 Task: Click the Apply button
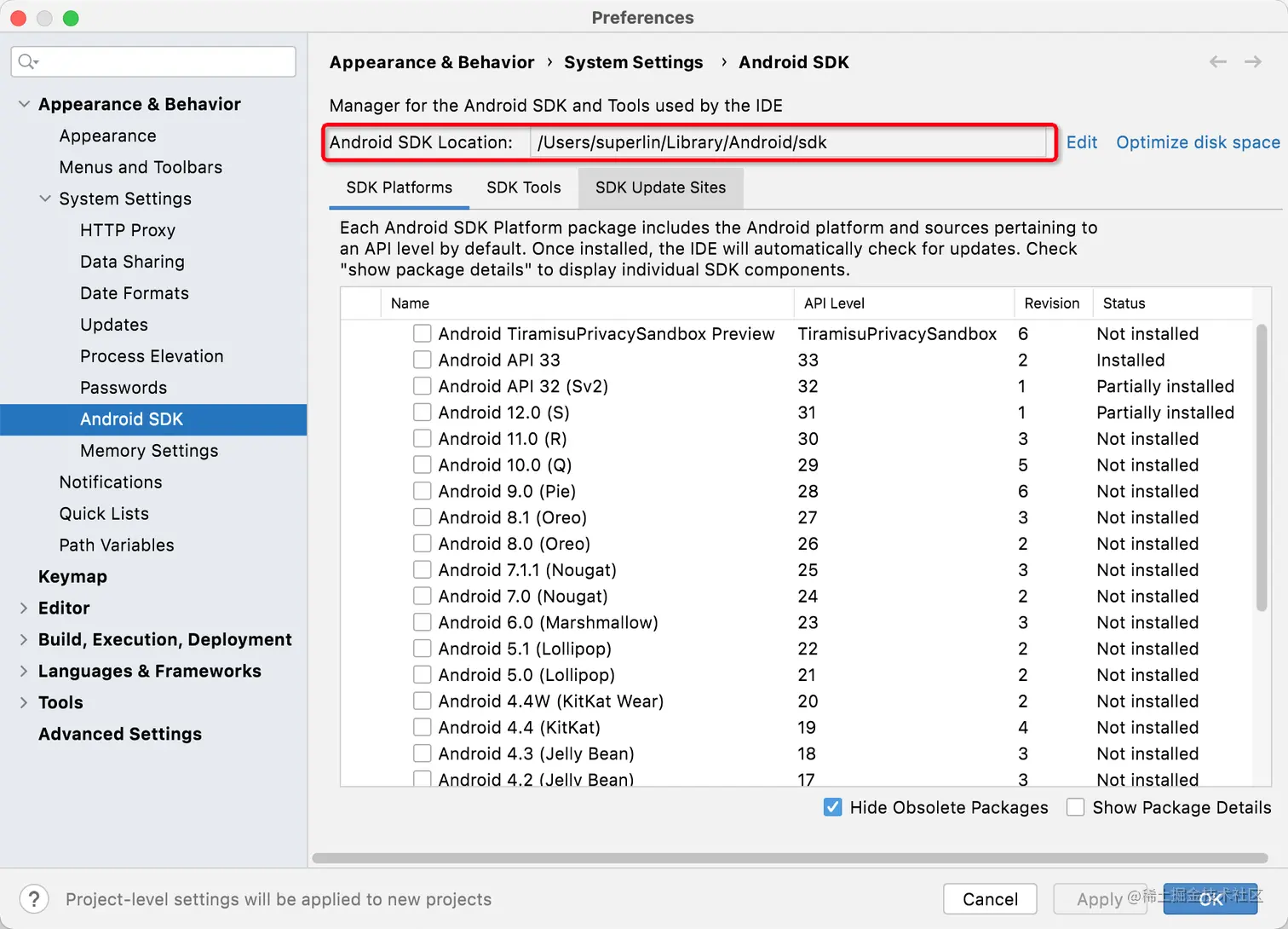pos(1100,899)
